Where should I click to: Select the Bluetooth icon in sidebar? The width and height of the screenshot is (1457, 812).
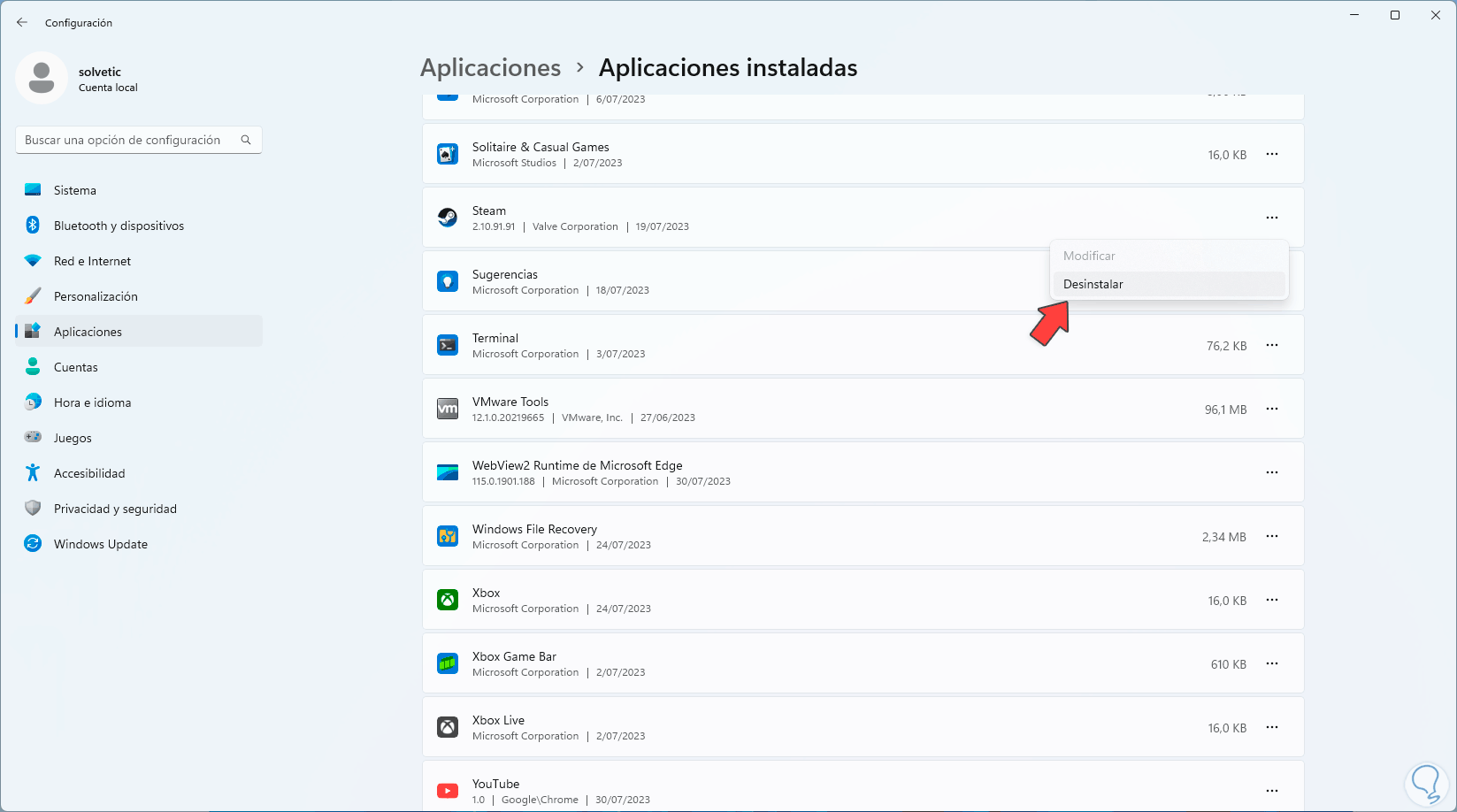pyautogui.click(x=33, y=226)
